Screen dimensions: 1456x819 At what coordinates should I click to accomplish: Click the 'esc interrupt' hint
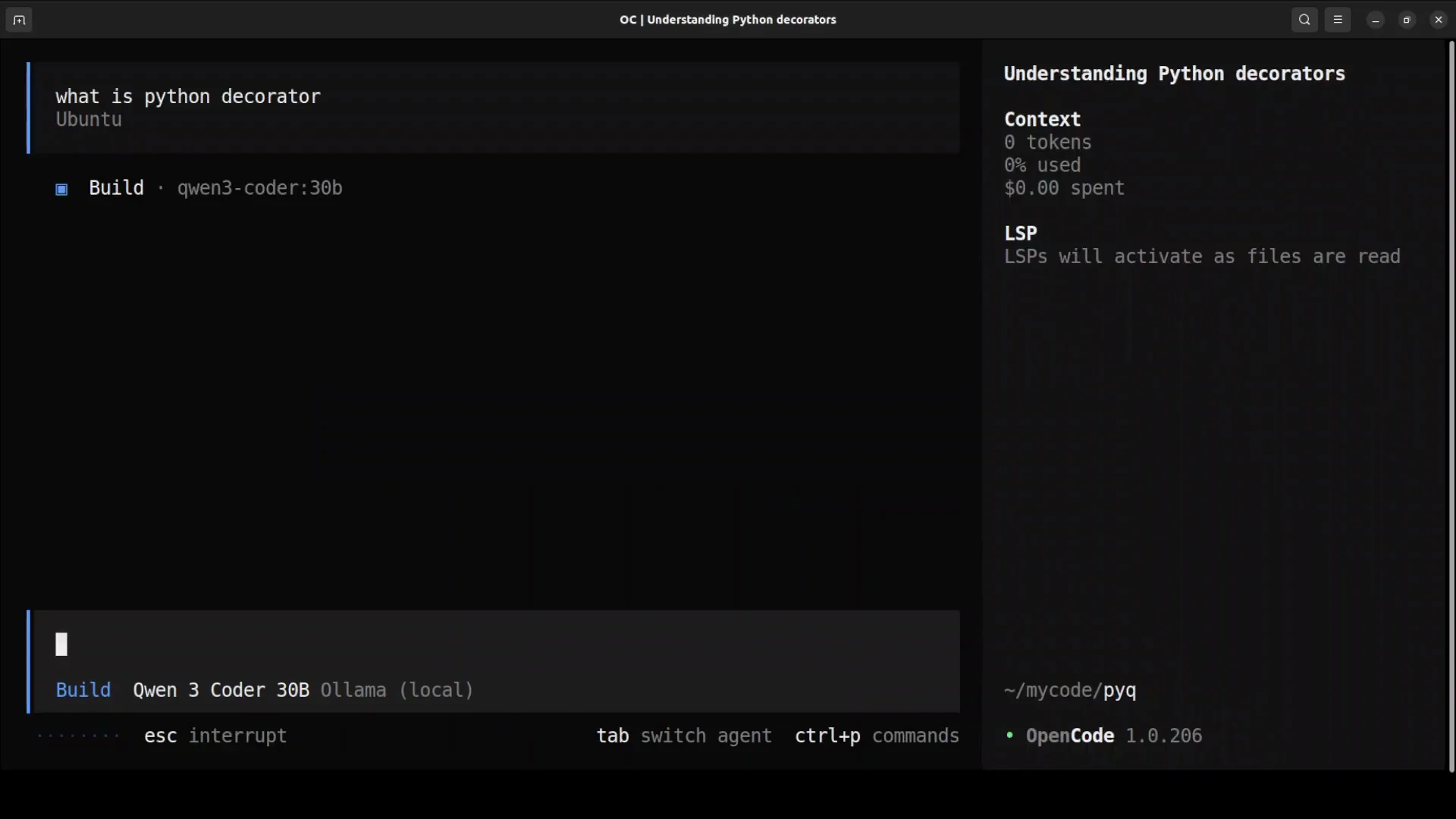[x=215, y=736]
